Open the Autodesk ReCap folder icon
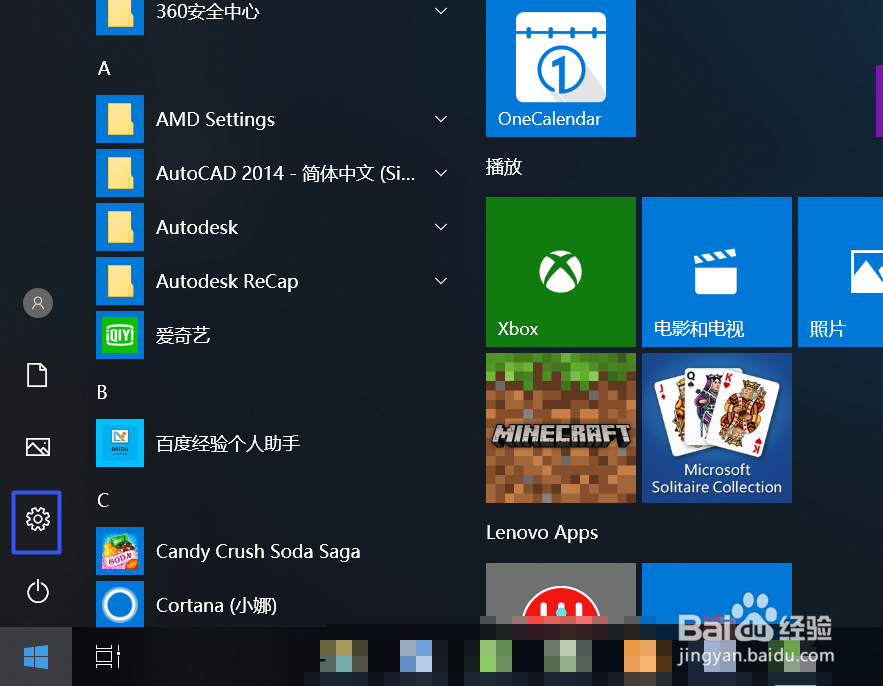 (120, 281)
